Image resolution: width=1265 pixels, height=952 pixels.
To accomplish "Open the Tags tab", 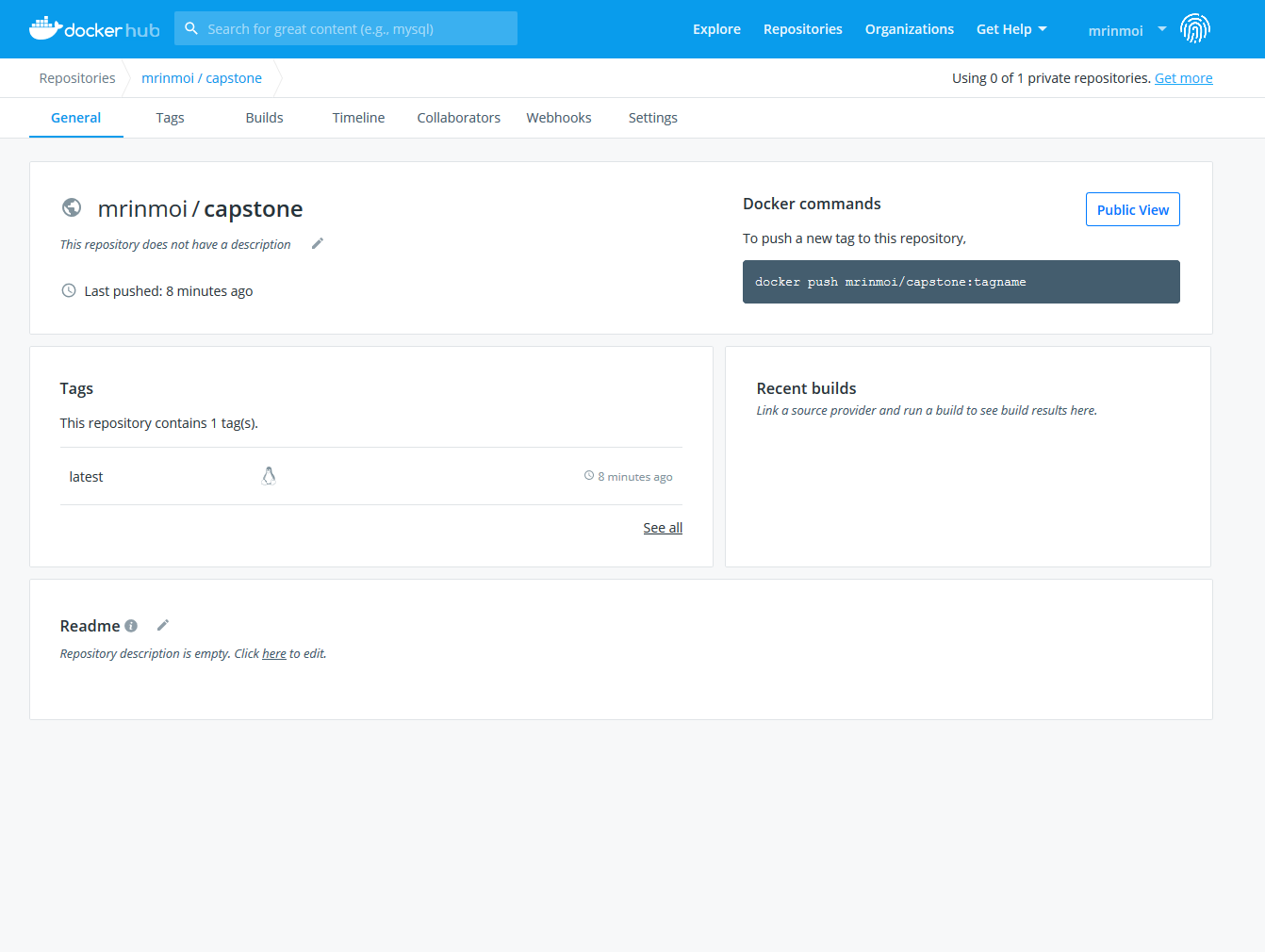I will (171, 118).
